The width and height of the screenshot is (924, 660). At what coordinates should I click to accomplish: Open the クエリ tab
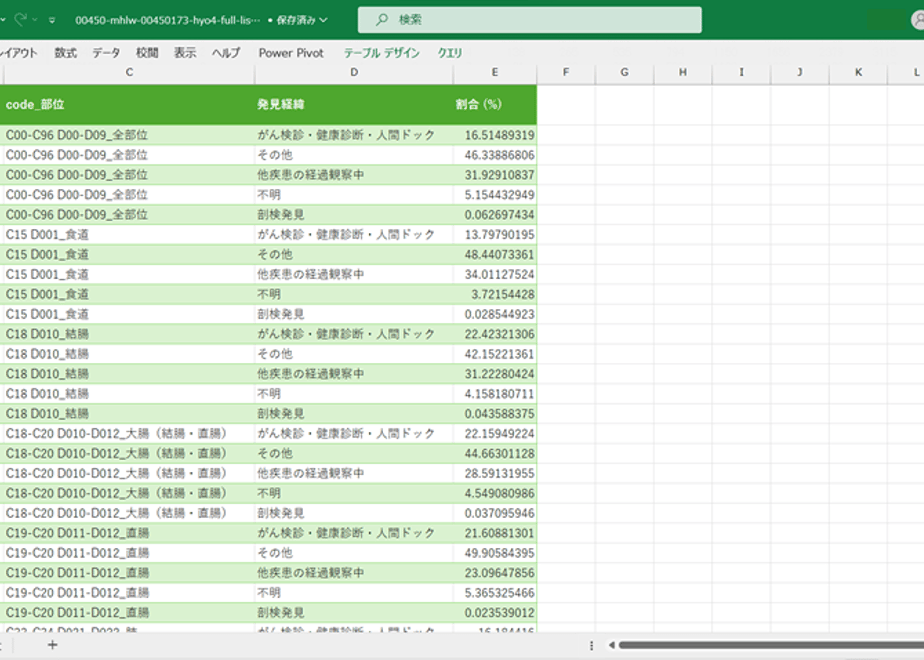[x=450, y=53]
